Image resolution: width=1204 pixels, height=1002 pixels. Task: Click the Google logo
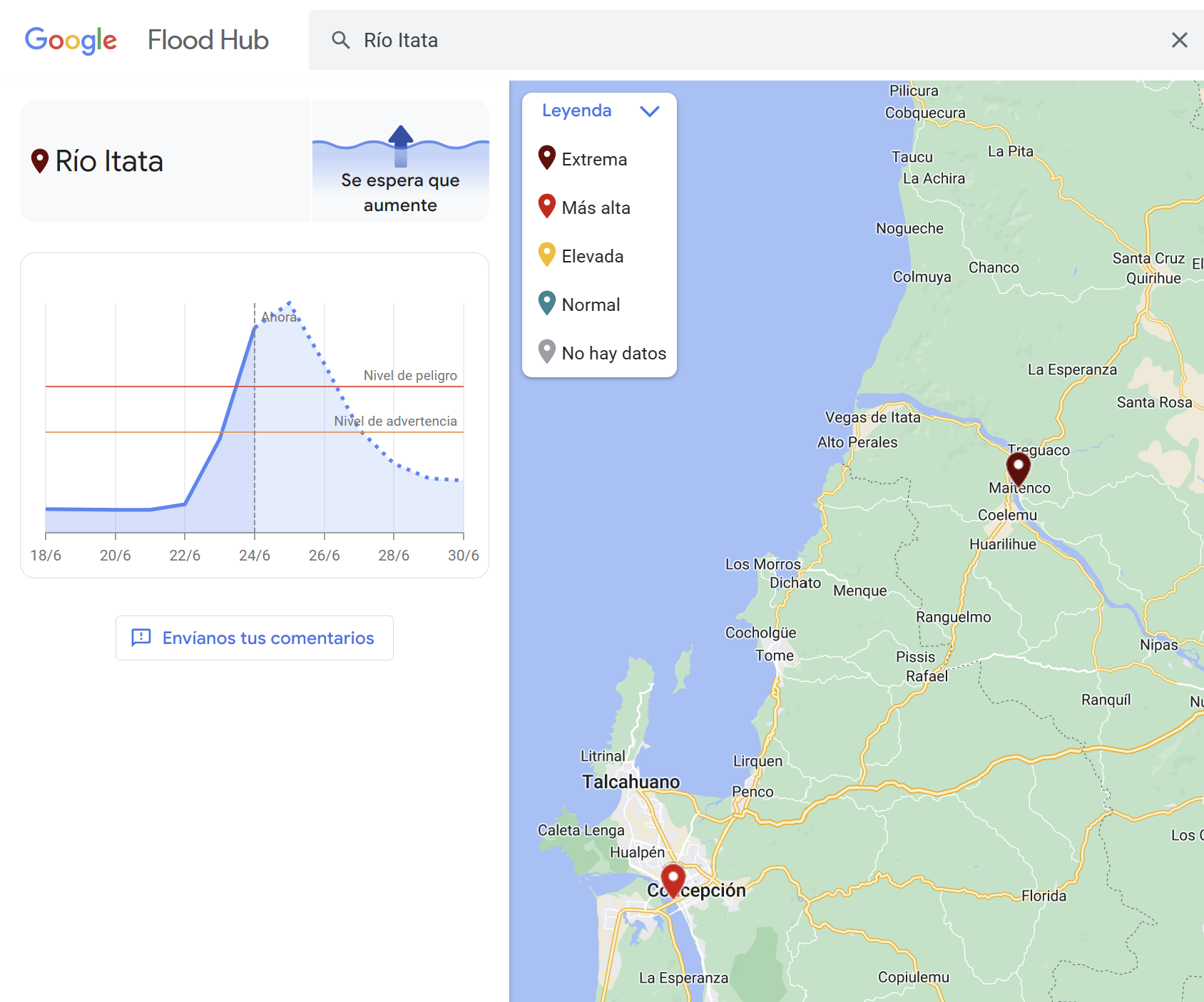pyautogui.click(x=71, y=41)
